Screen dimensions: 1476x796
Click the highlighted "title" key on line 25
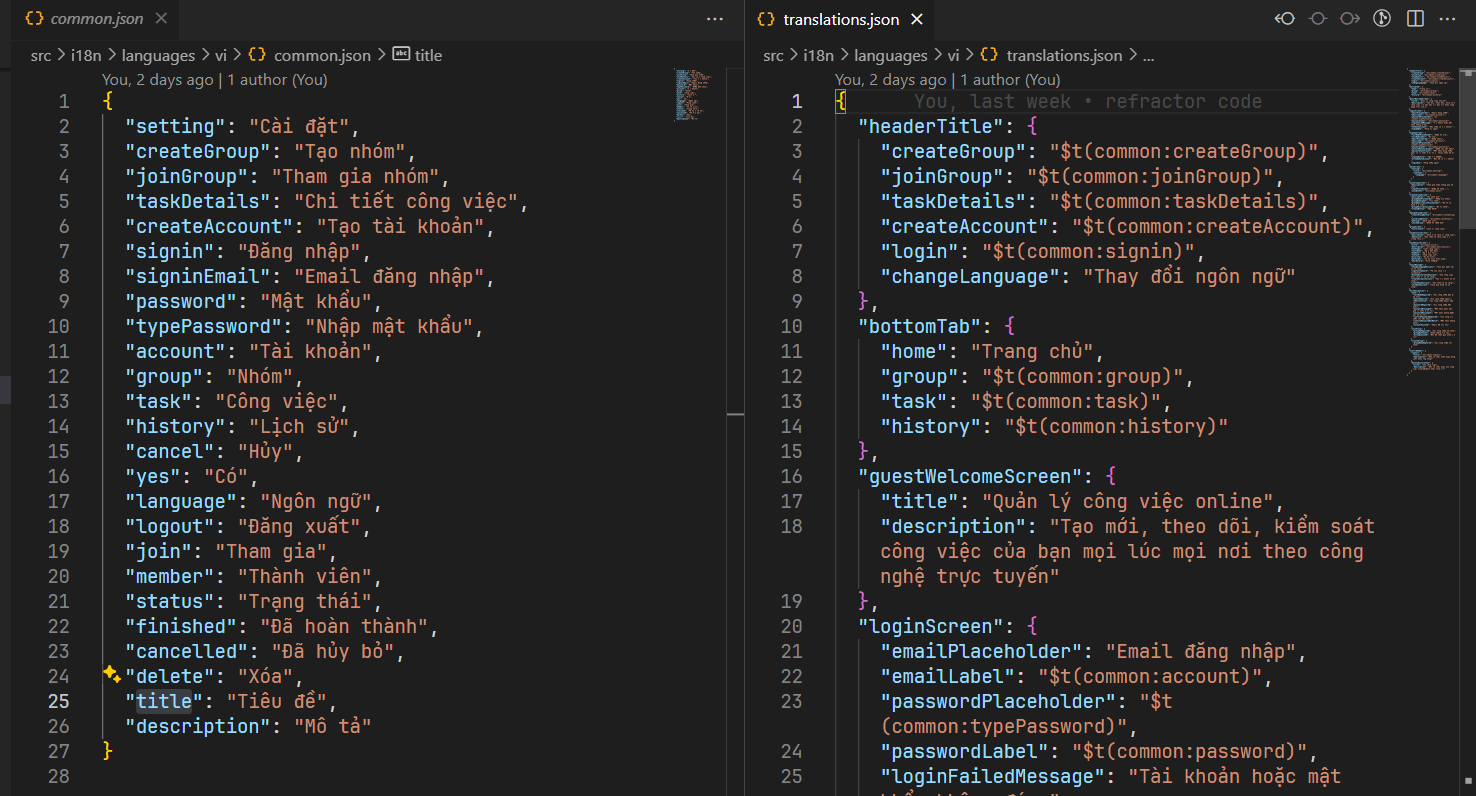coord(164,701)
